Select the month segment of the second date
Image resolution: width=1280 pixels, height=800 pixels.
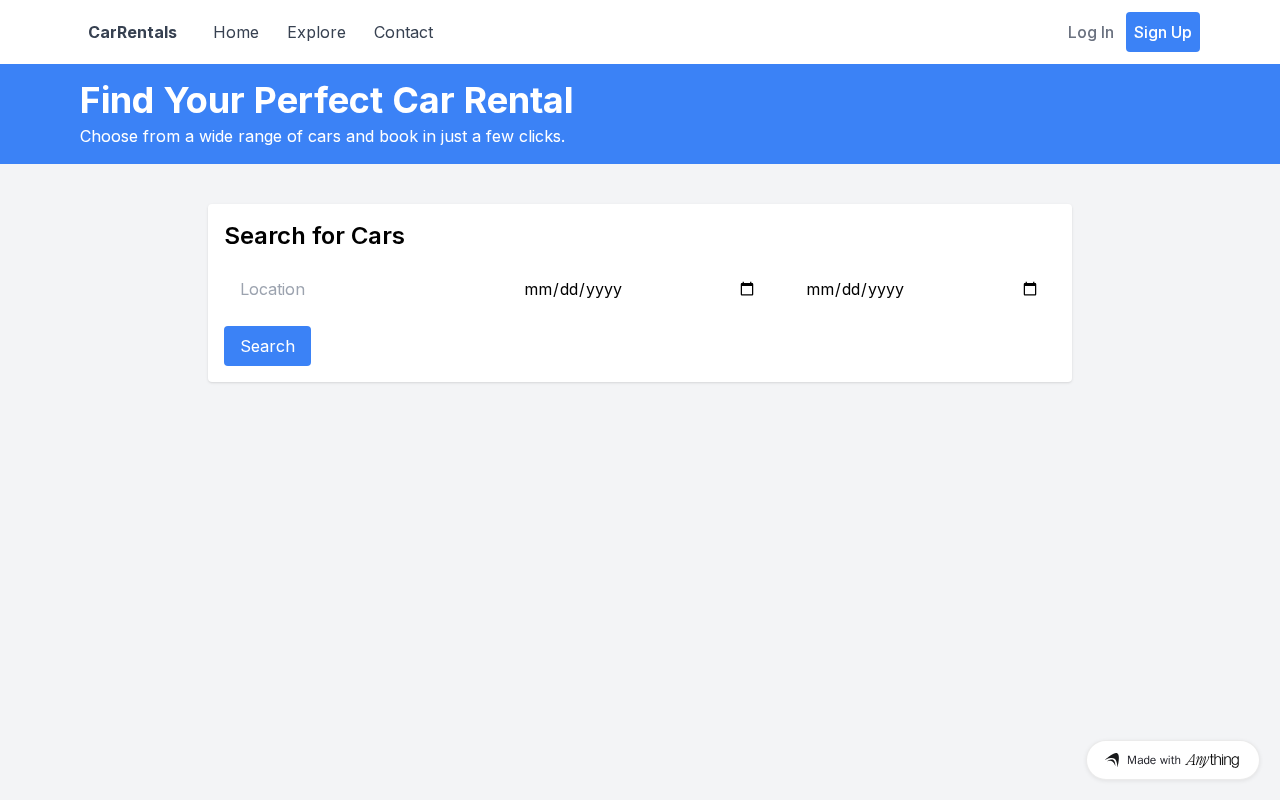pos(819,289)
